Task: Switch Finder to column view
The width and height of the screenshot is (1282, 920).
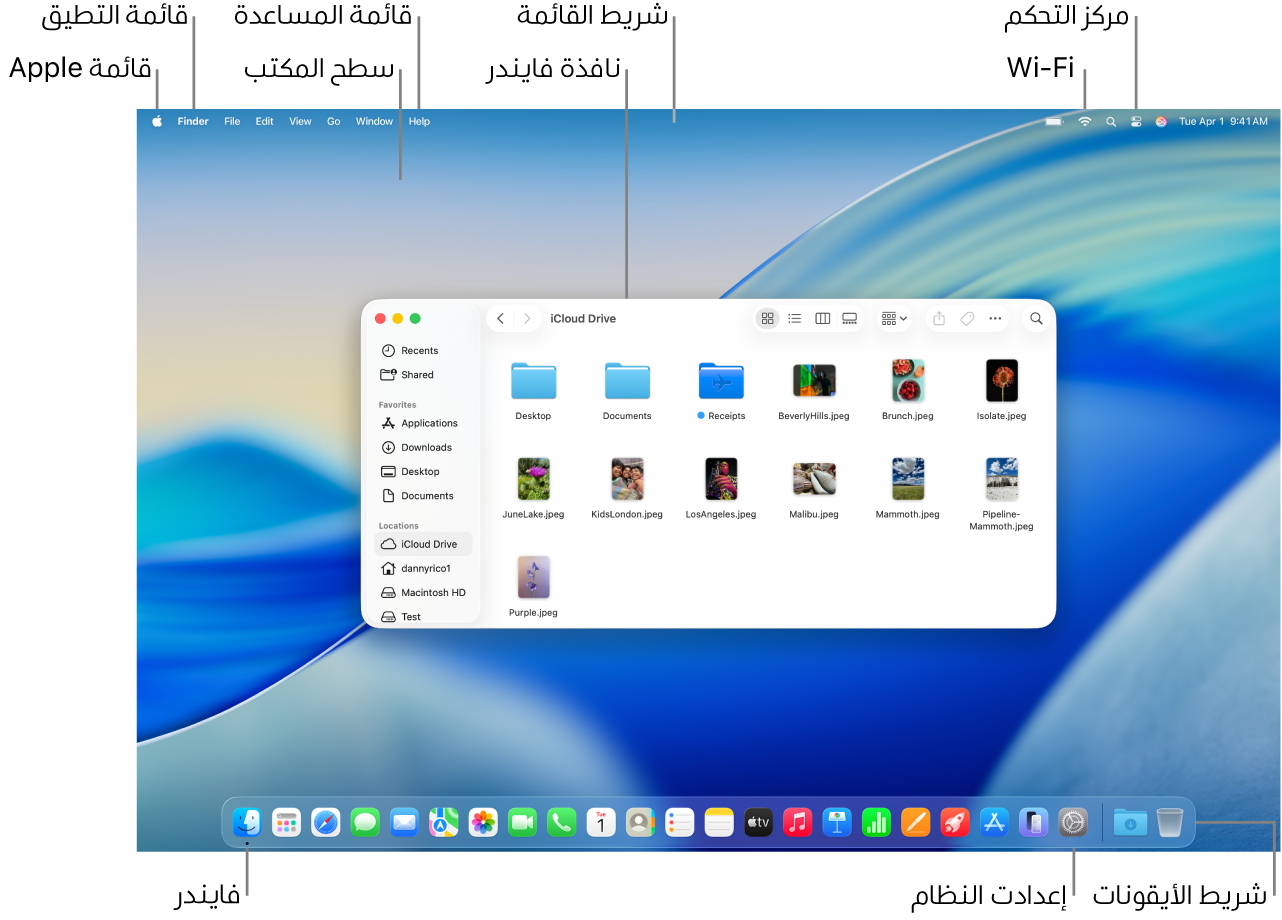Action: (822, 318)
